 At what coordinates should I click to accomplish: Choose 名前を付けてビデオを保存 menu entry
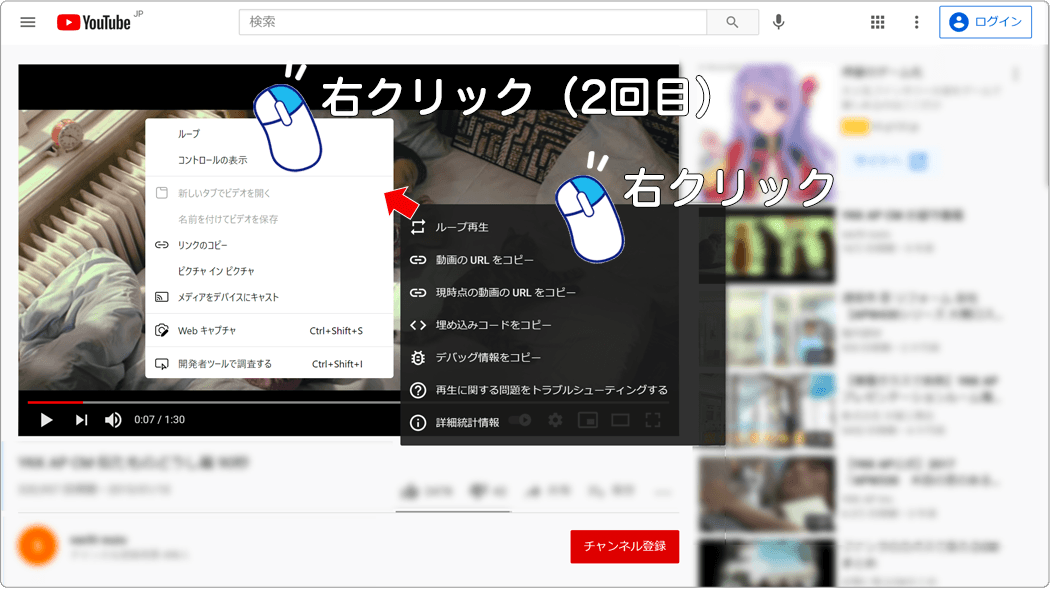(269, 219)
